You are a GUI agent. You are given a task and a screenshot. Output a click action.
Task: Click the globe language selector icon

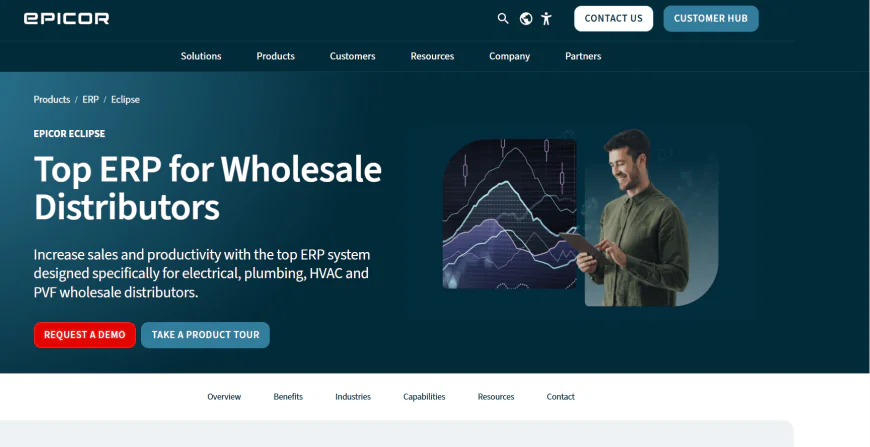click(526, 18)
